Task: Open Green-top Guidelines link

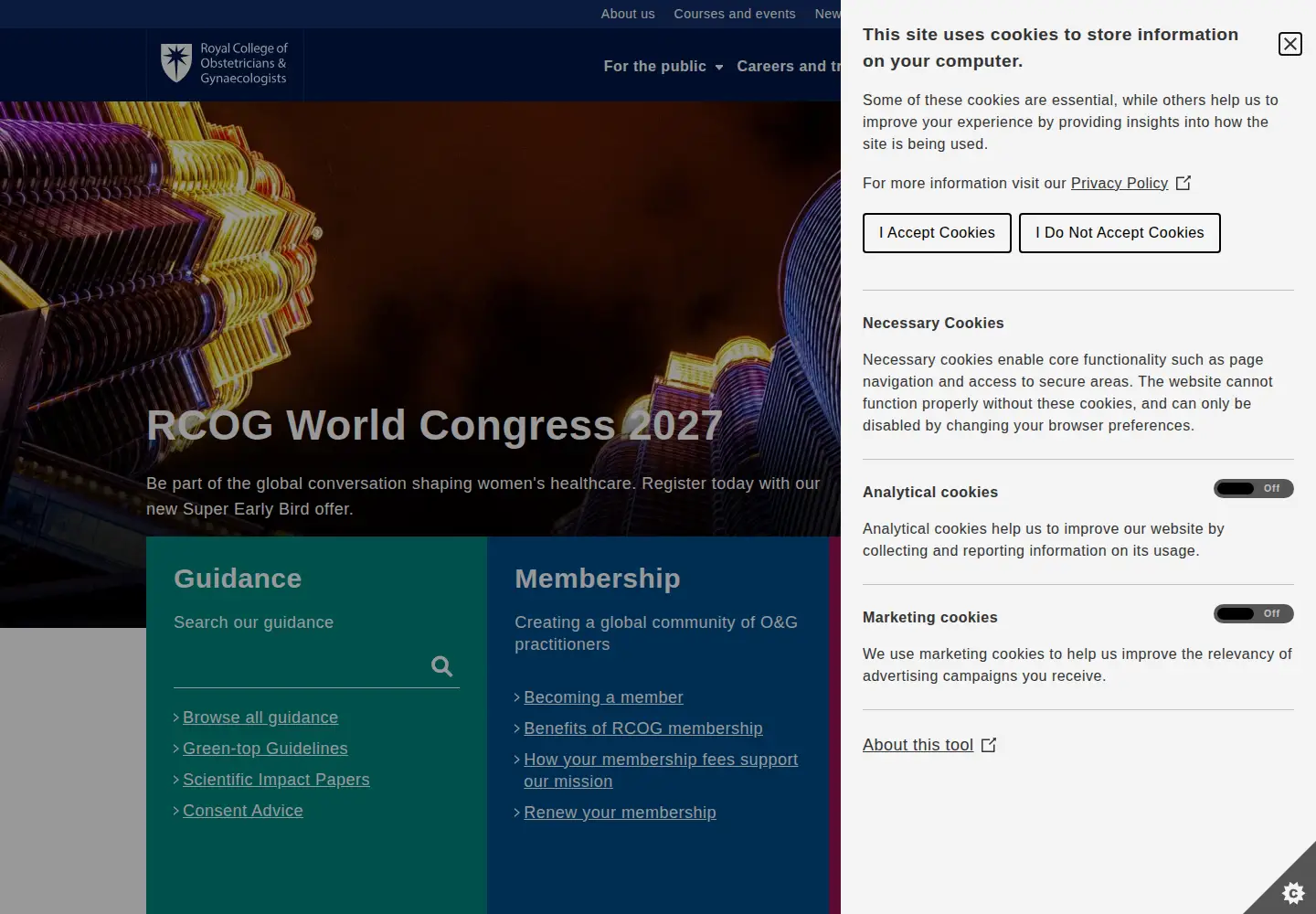Action: pyautogui.click(x=265, y=749)
